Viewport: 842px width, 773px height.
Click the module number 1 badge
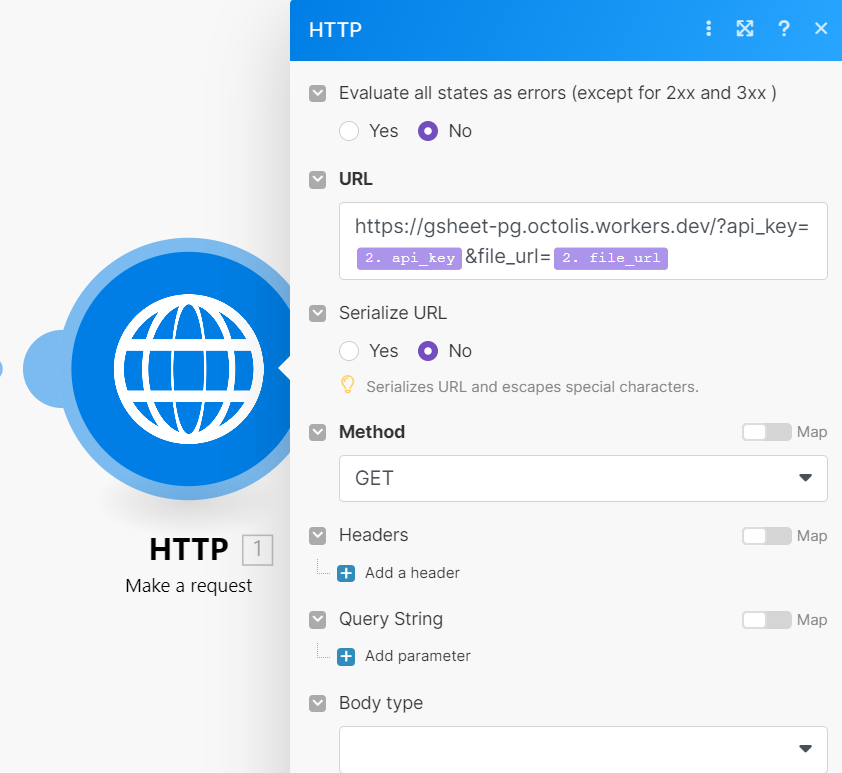point(258,550)
